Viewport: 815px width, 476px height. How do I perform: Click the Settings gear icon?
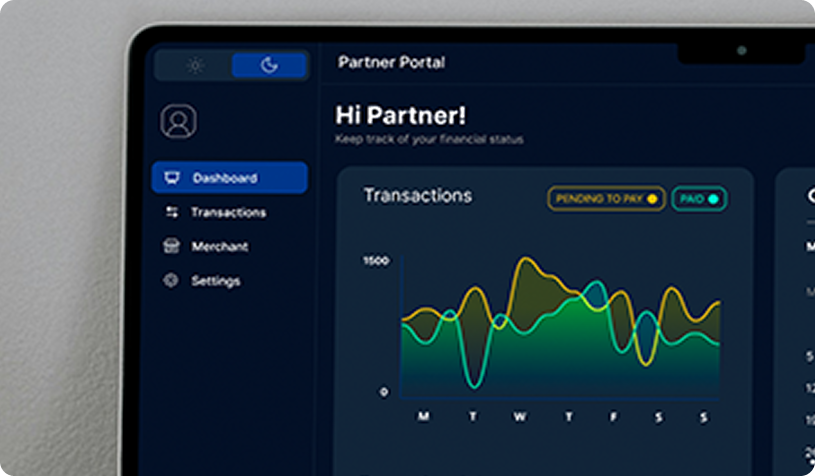[172, 281]
